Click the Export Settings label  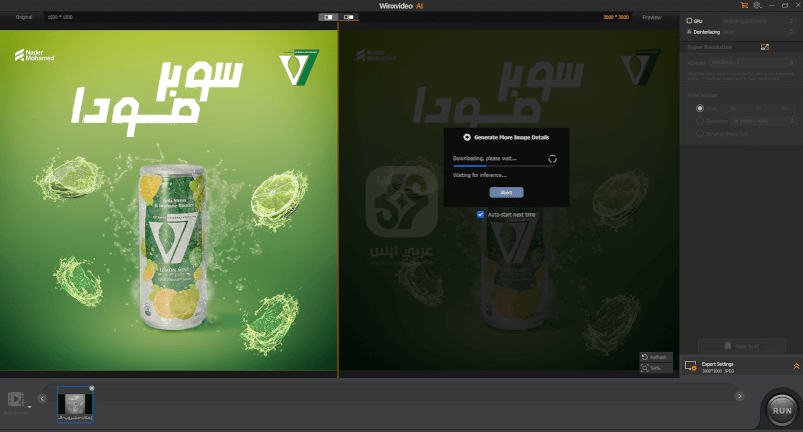click(717, 364)
